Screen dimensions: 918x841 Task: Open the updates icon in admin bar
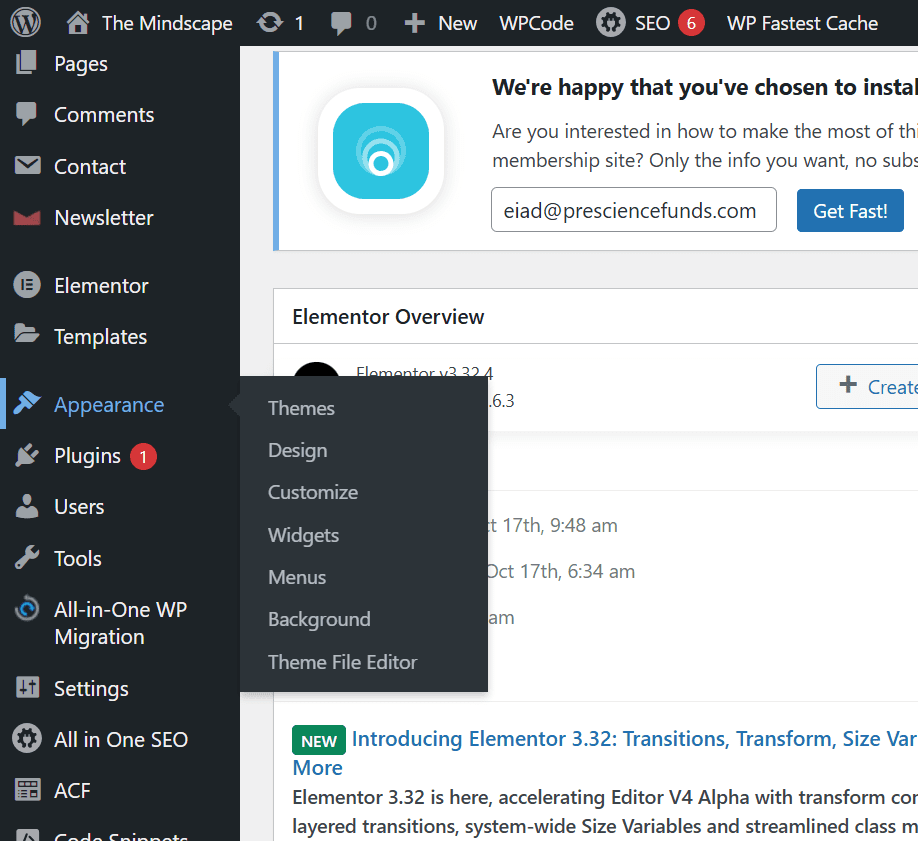click(270, 22)
